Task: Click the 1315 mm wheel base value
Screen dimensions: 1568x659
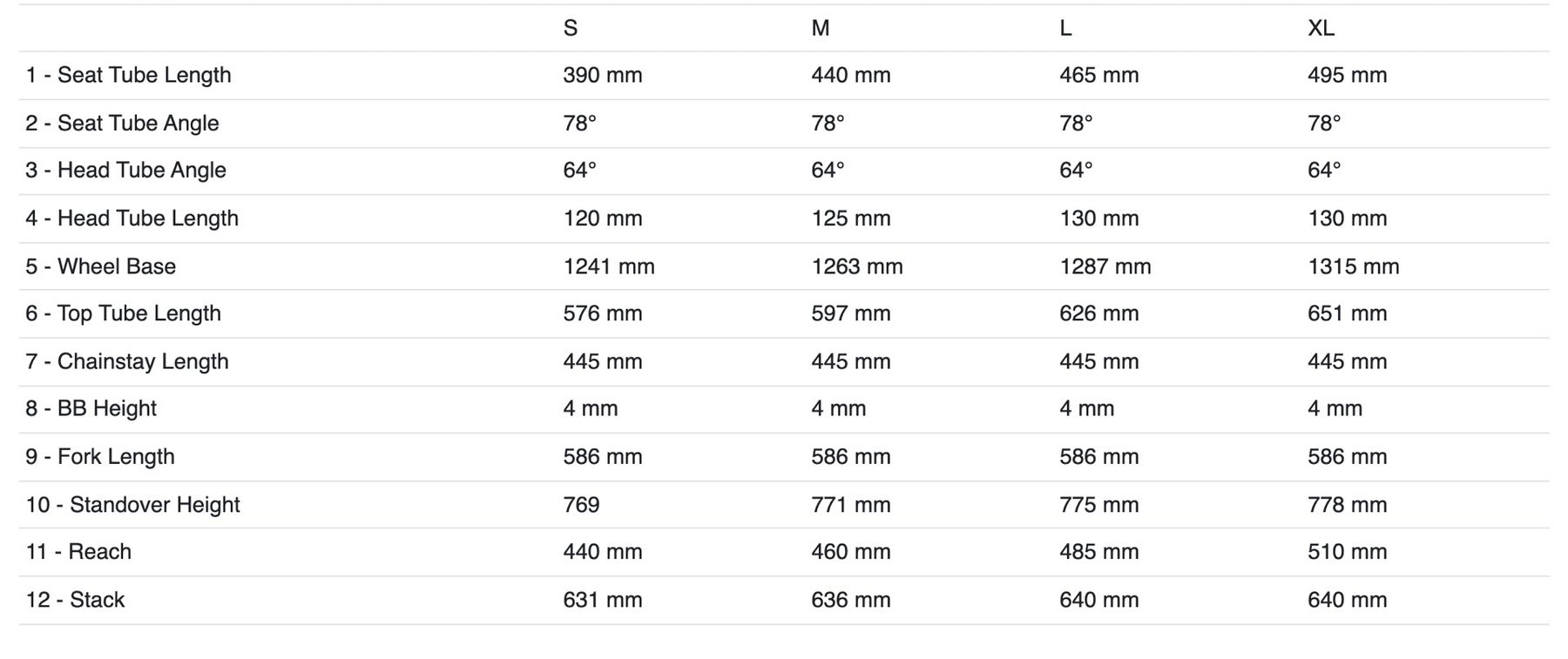Action: 1353,266
